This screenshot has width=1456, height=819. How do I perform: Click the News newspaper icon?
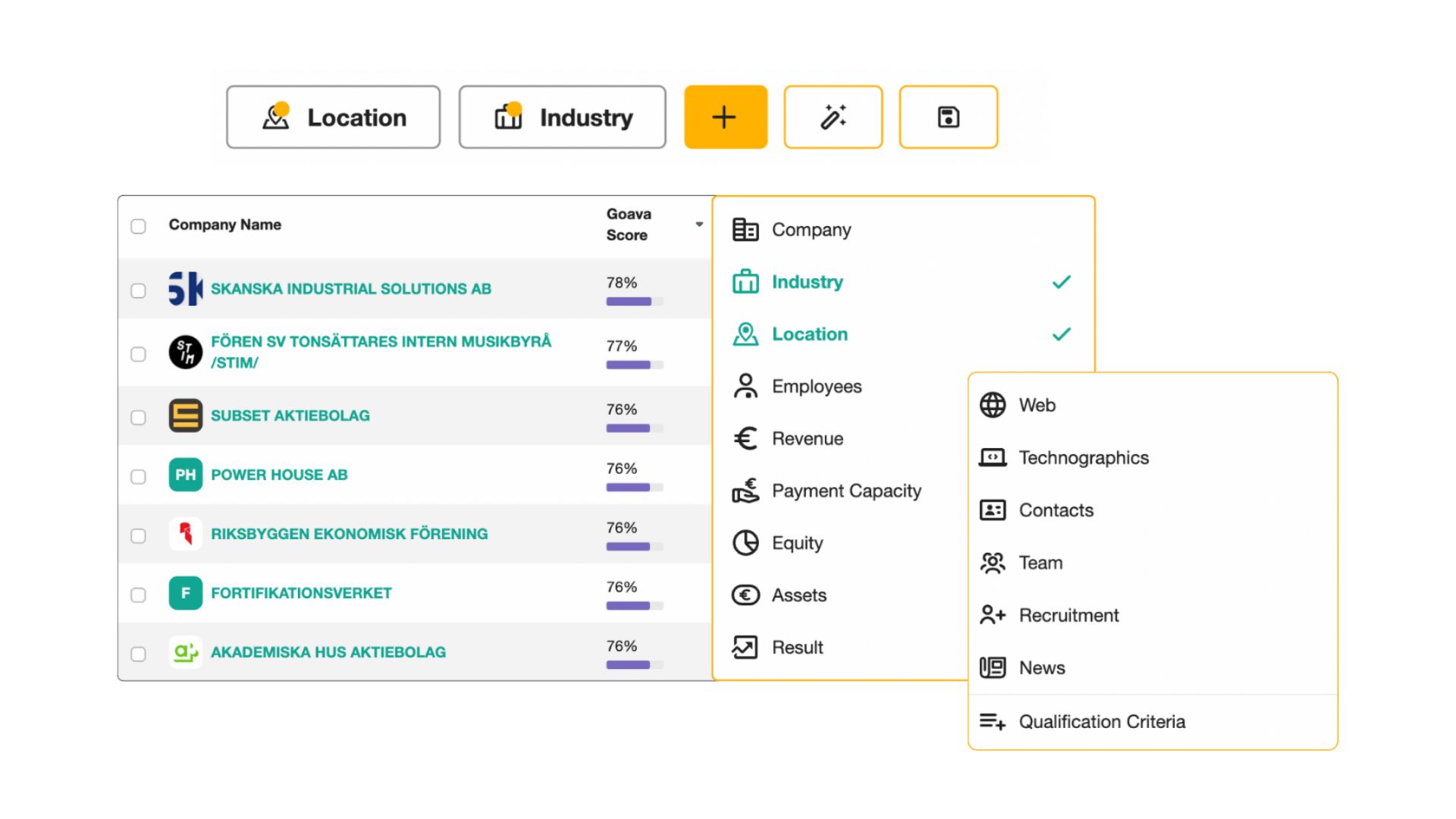click(x=993, y=667)
